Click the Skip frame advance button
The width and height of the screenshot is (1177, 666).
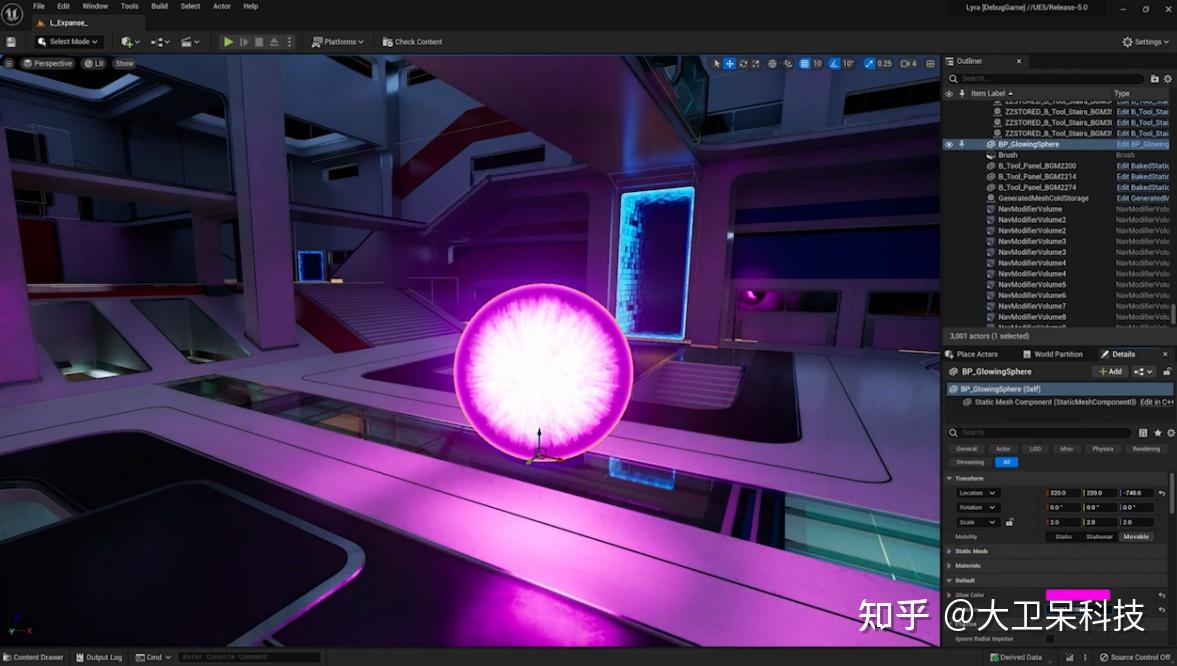coord(244,42)
